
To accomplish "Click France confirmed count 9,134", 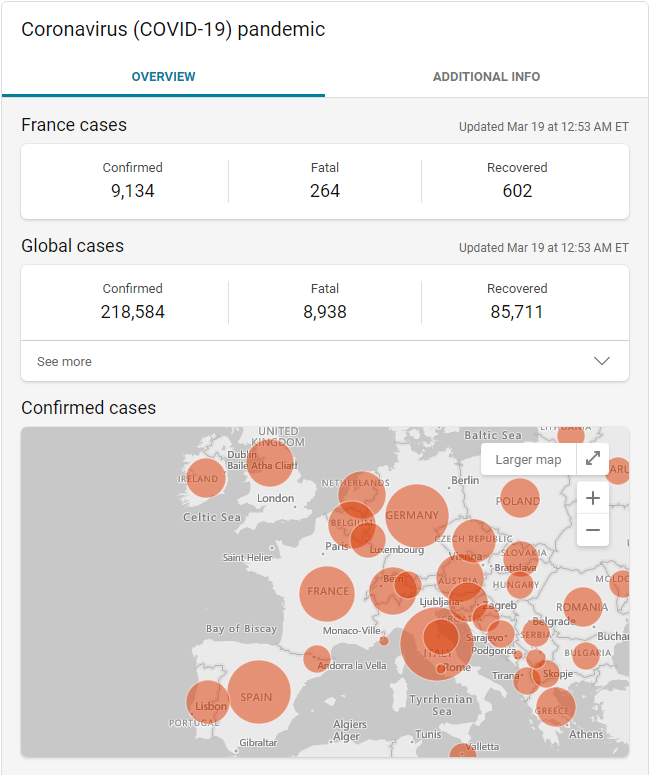I will (132, 191).
